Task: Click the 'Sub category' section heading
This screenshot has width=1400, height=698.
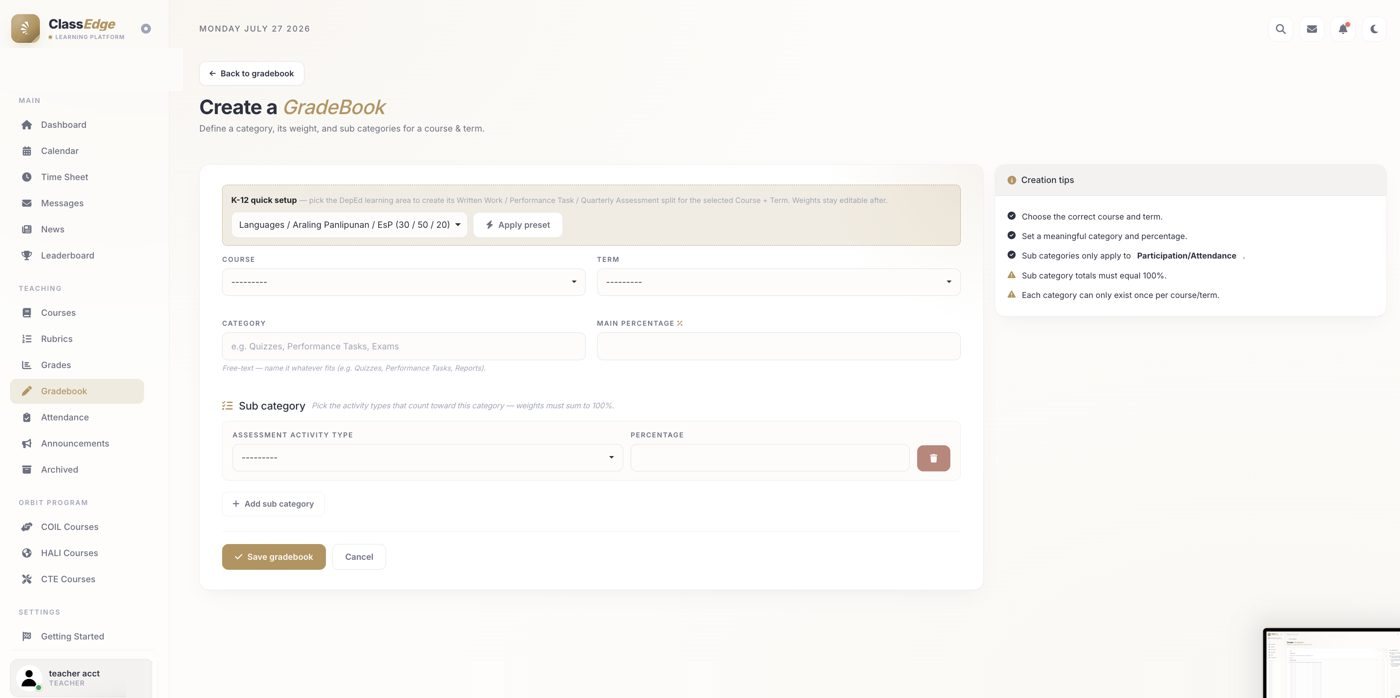Action: 272,406
